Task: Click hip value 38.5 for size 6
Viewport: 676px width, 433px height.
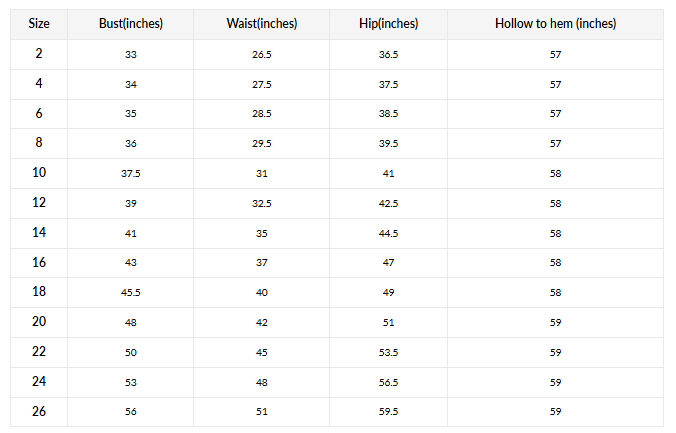Action: (x=388, y=113)
